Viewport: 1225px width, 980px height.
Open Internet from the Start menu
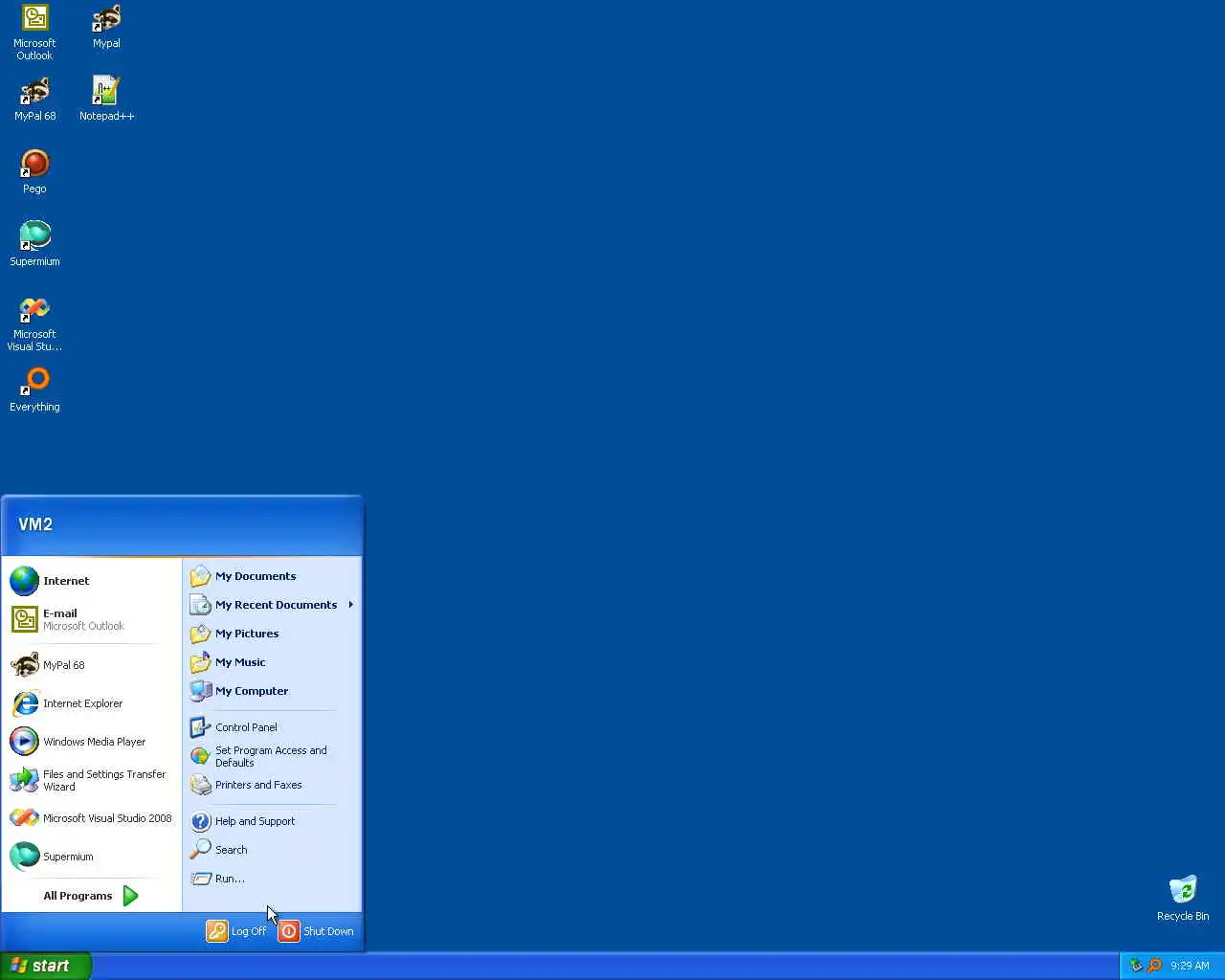coord(92,581)
